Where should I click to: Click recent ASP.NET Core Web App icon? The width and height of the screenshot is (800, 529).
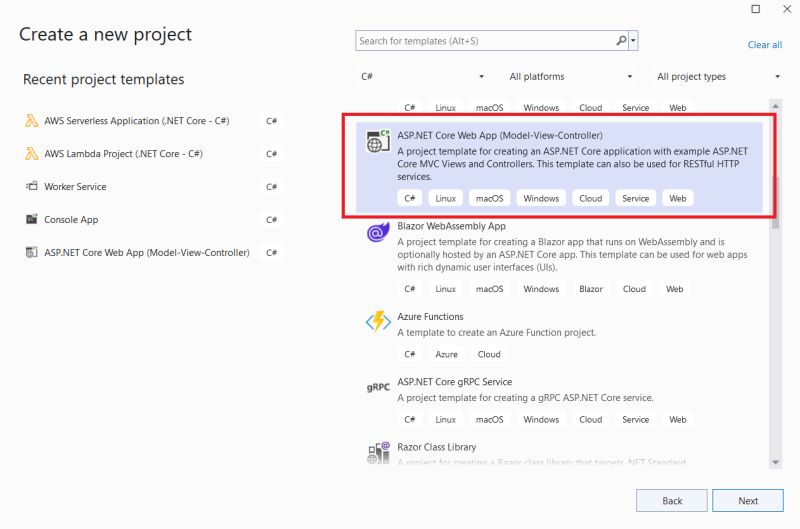pyautogui.click(x=32, y=252)
